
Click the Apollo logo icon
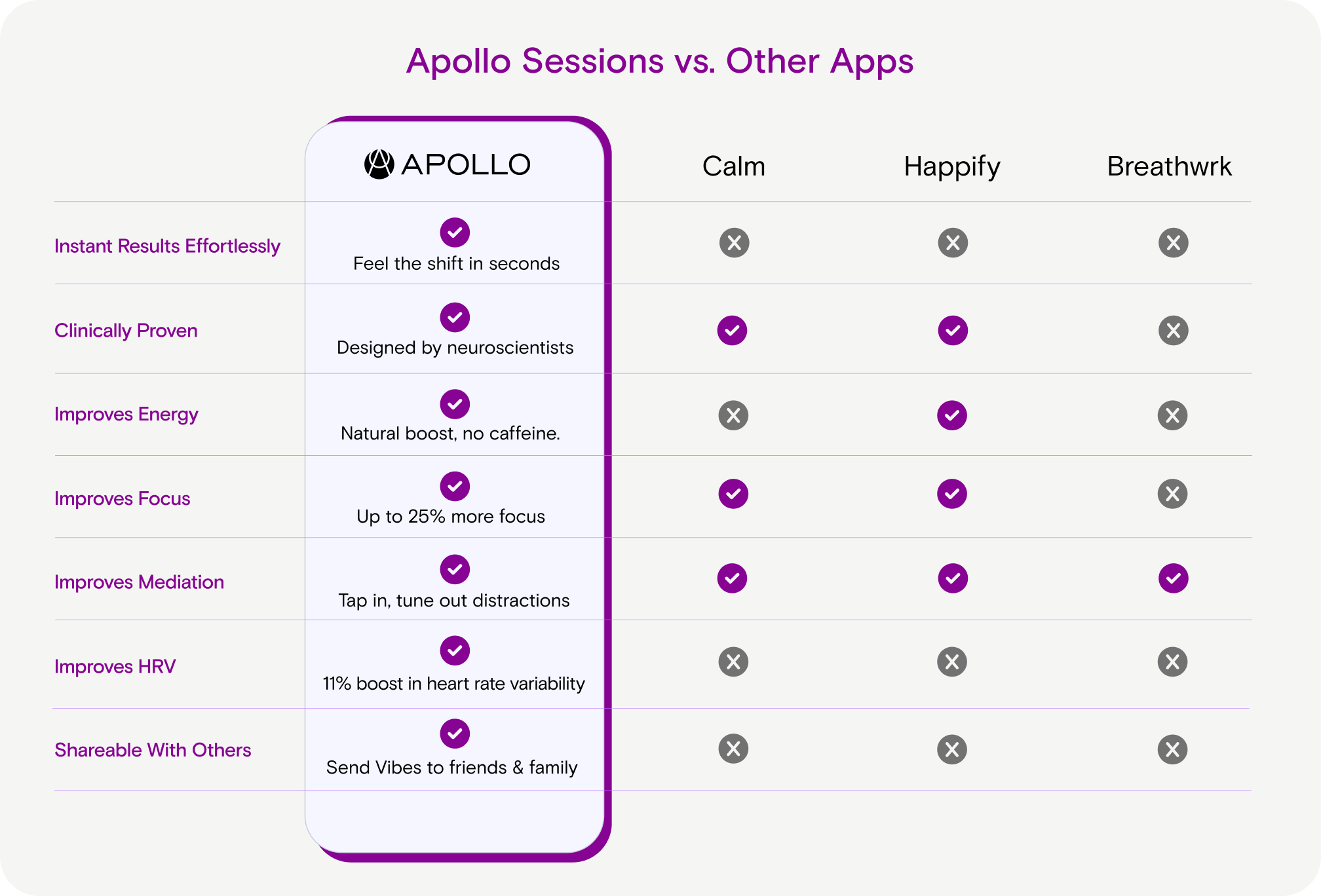point(379,164)
